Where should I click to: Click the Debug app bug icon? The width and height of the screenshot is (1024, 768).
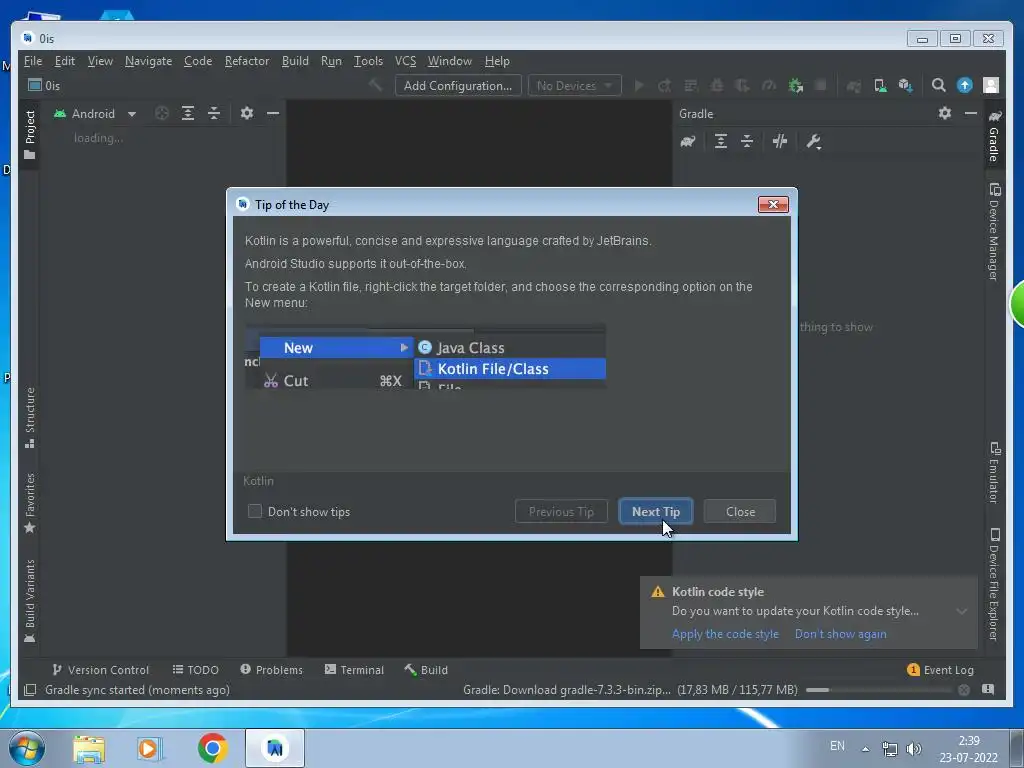717,86
